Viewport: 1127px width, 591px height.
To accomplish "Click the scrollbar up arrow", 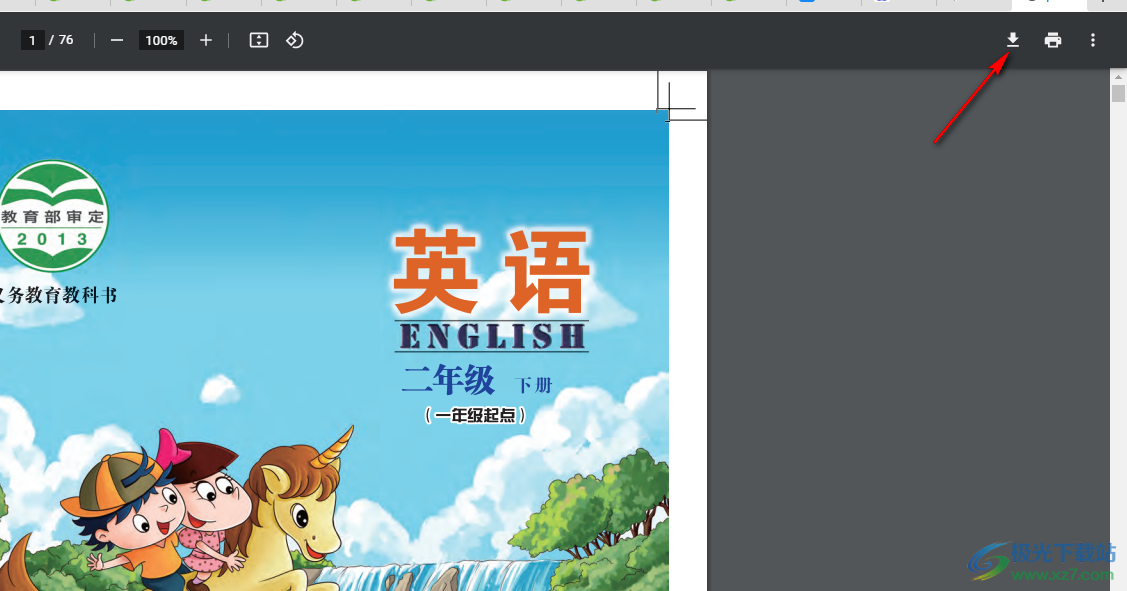I will (x=1118, y=76).
